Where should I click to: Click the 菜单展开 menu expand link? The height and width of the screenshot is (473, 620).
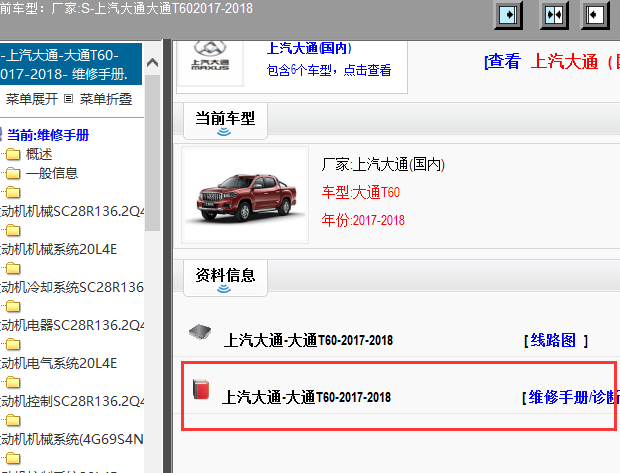pyautogui.click(x=32, y=99)
